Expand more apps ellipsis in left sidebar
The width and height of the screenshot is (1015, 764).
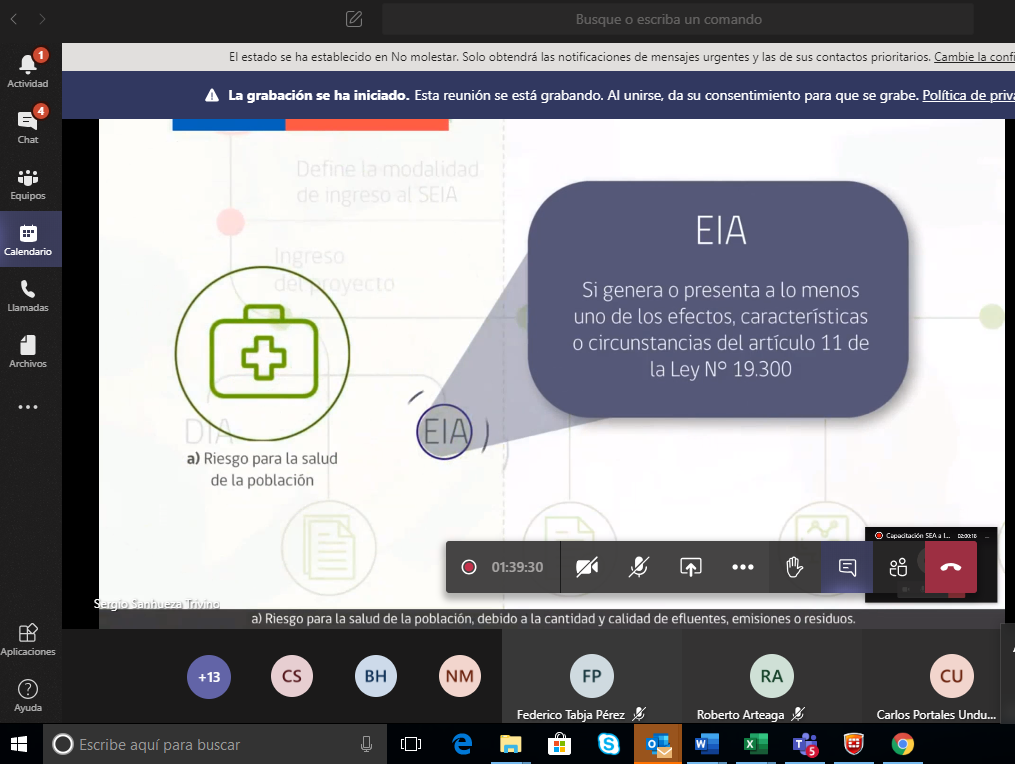[28, 407]
